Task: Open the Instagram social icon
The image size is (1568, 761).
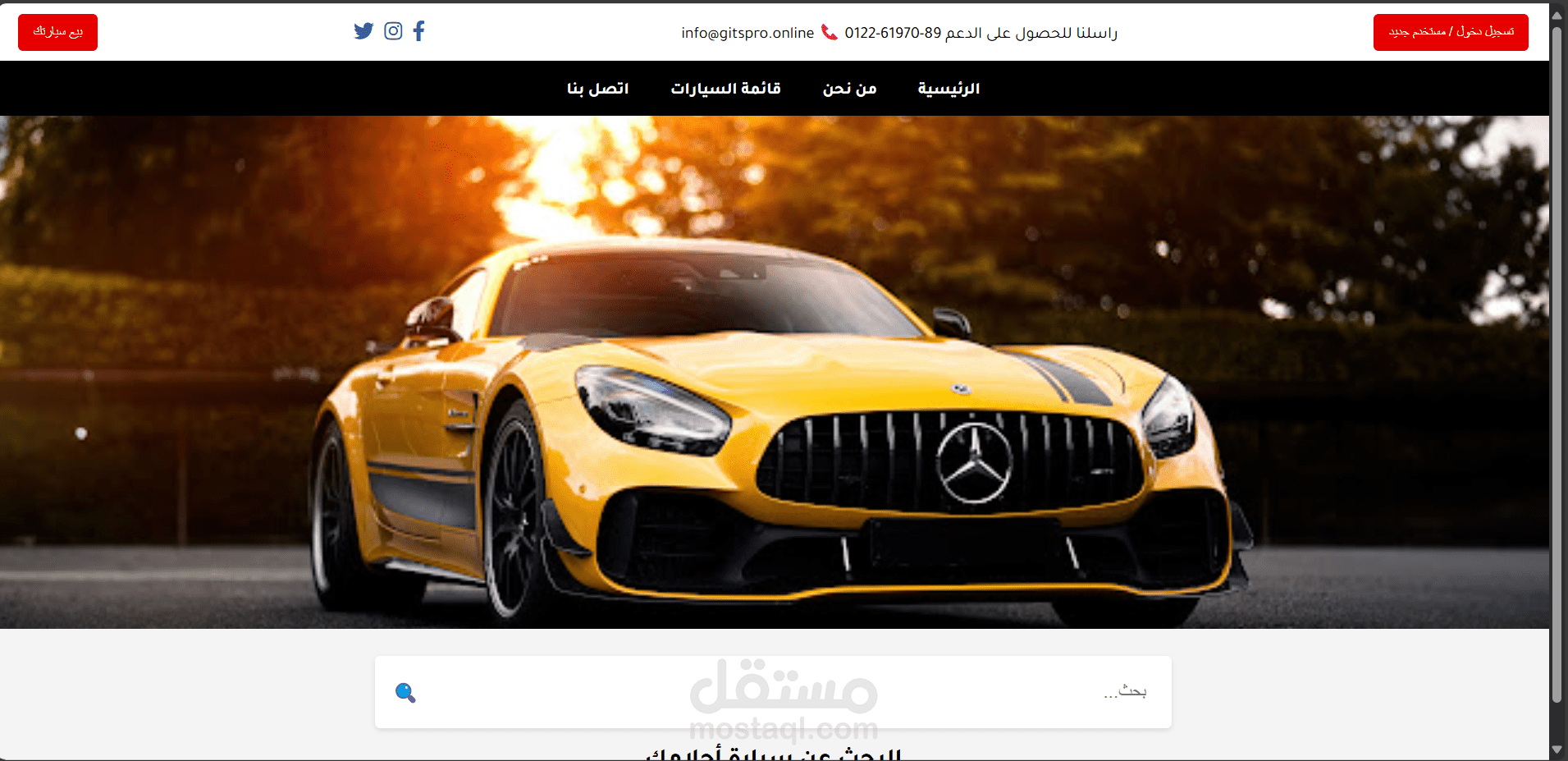Action: click(x=393, y=31)
